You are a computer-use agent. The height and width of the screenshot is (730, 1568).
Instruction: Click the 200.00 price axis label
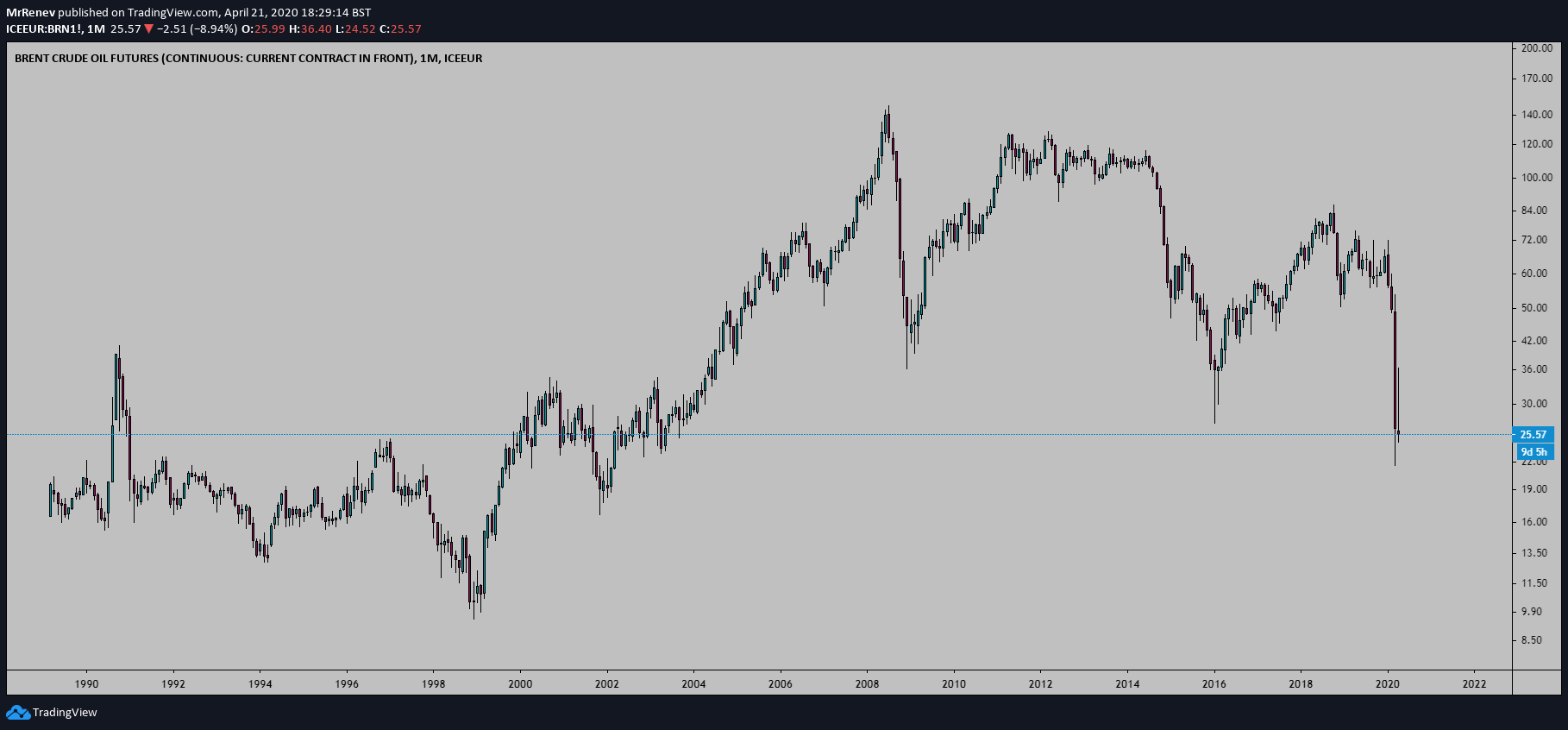coord(1537,48)
